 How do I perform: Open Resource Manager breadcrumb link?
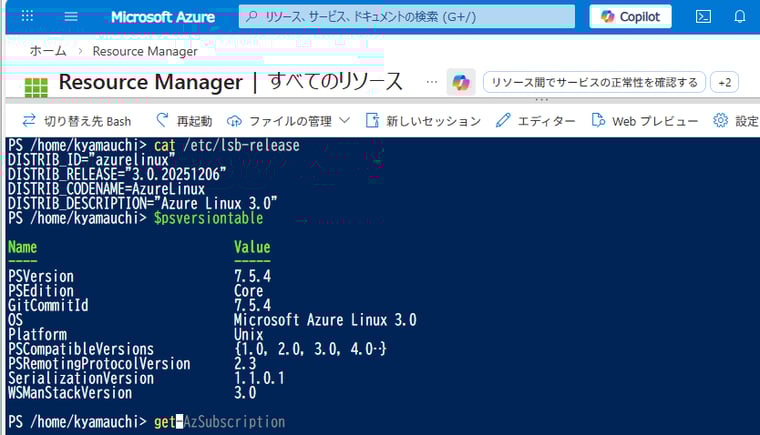[145, 51]
